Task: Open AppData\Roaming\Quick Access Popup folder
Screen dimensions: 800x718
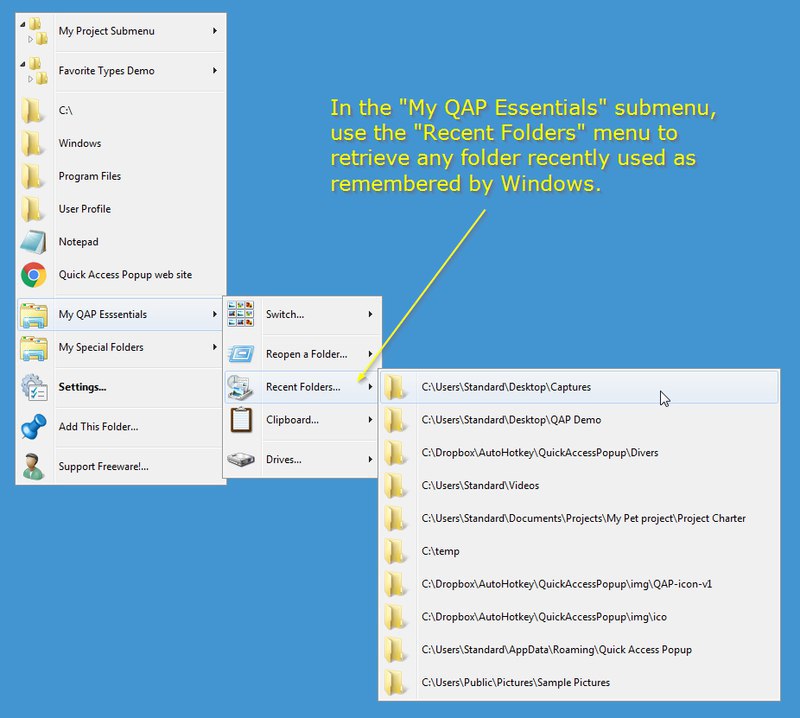Action: 579,650
